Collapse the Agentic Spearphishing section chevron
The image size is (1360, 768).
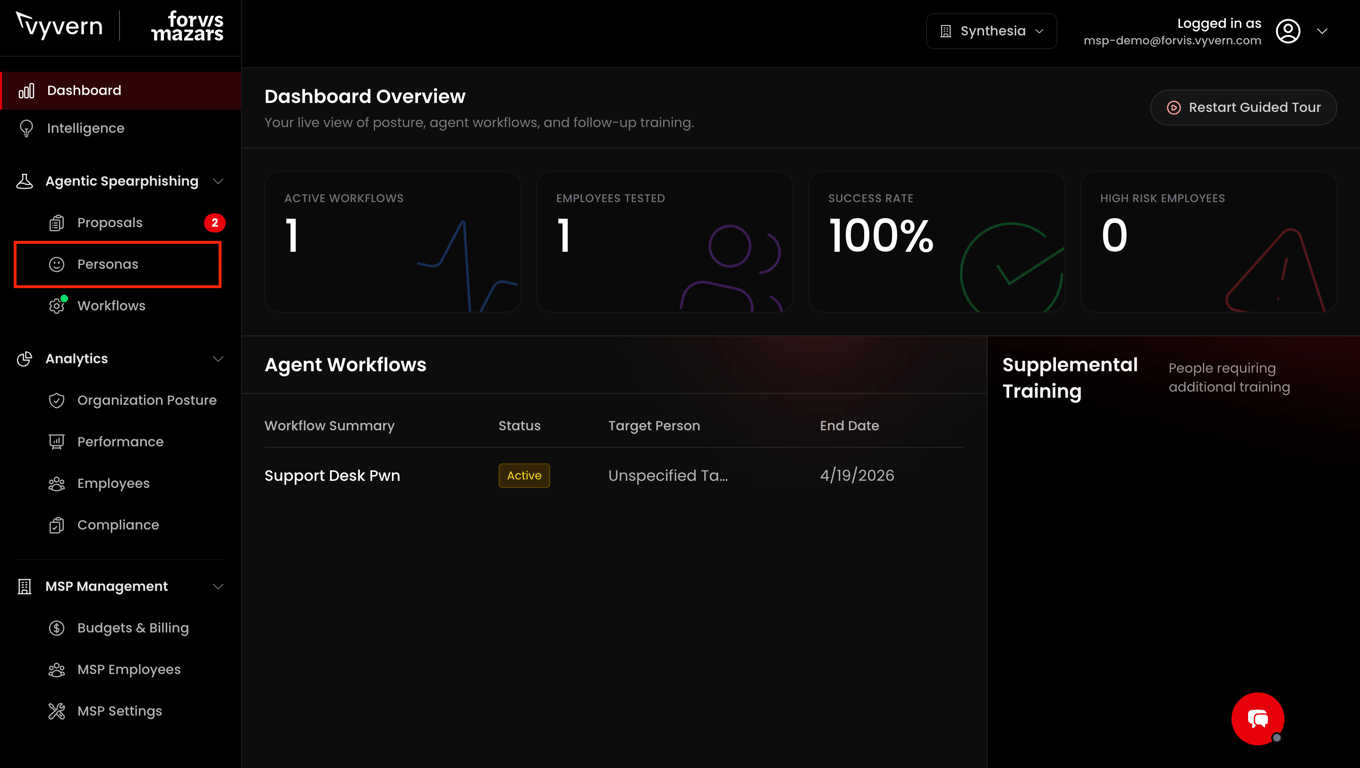tap(218, 181)
